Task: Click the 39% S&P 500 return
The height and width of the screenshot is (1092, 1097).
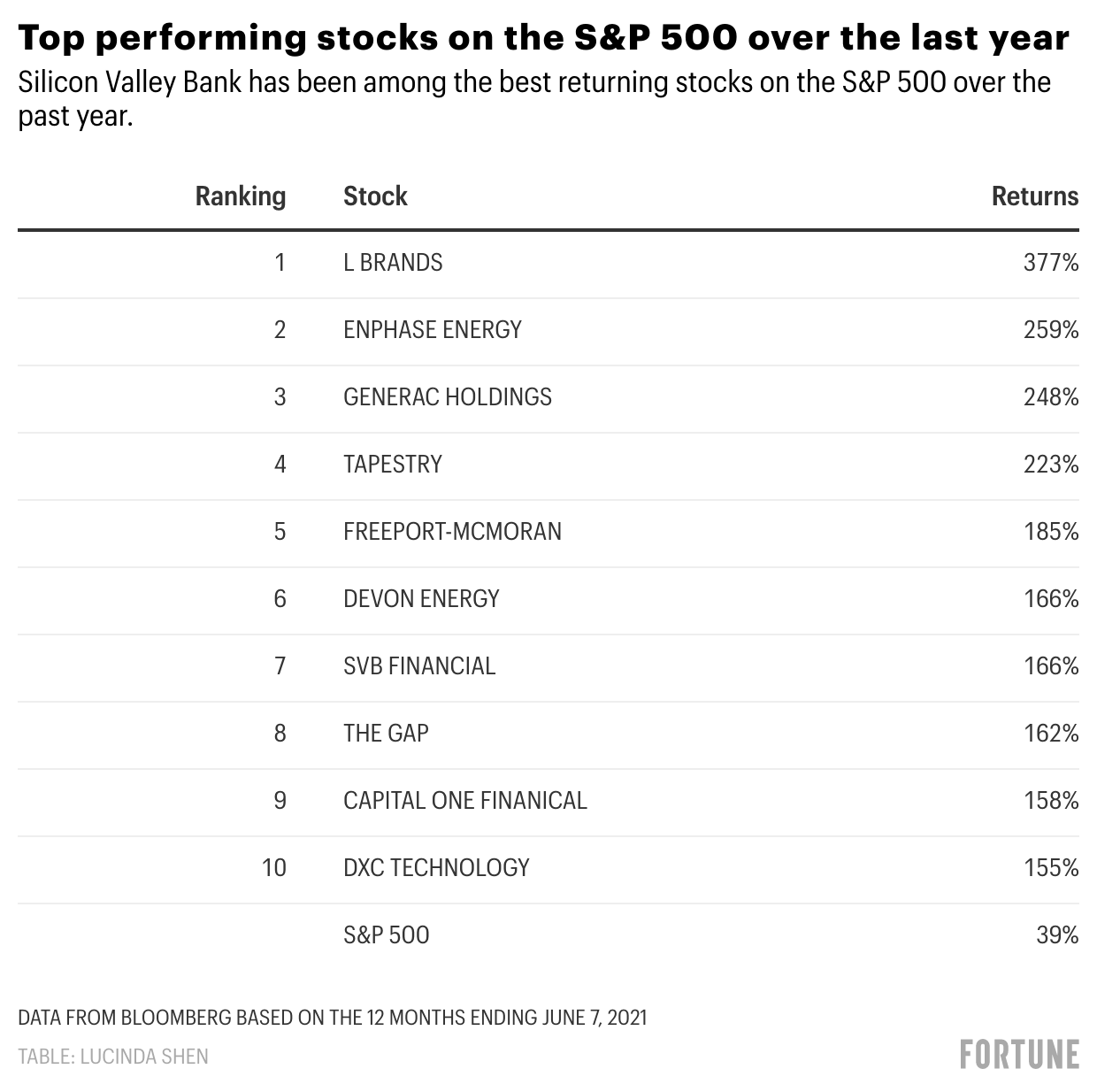Action: [1056, 935]
